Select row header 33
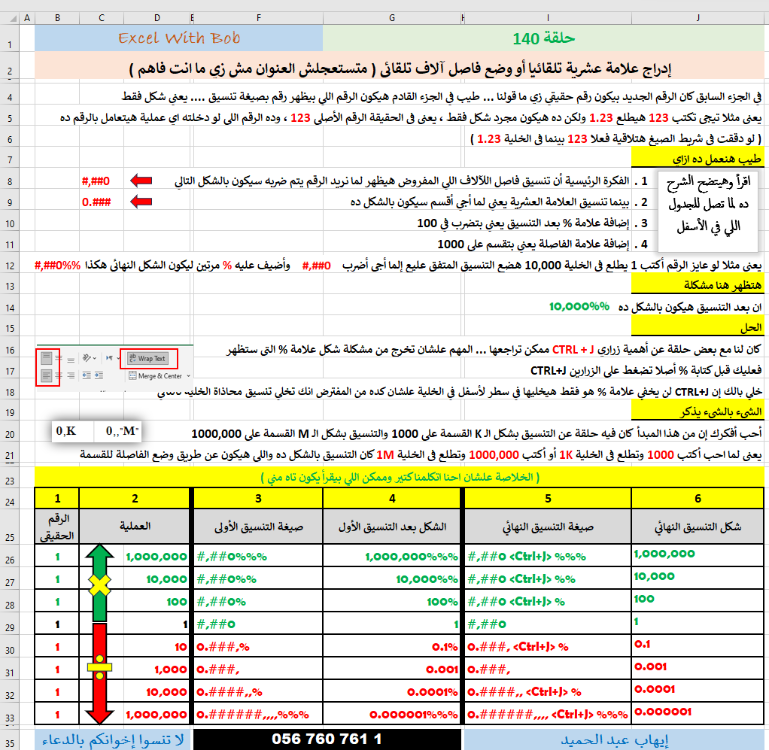 pos(10,714)
